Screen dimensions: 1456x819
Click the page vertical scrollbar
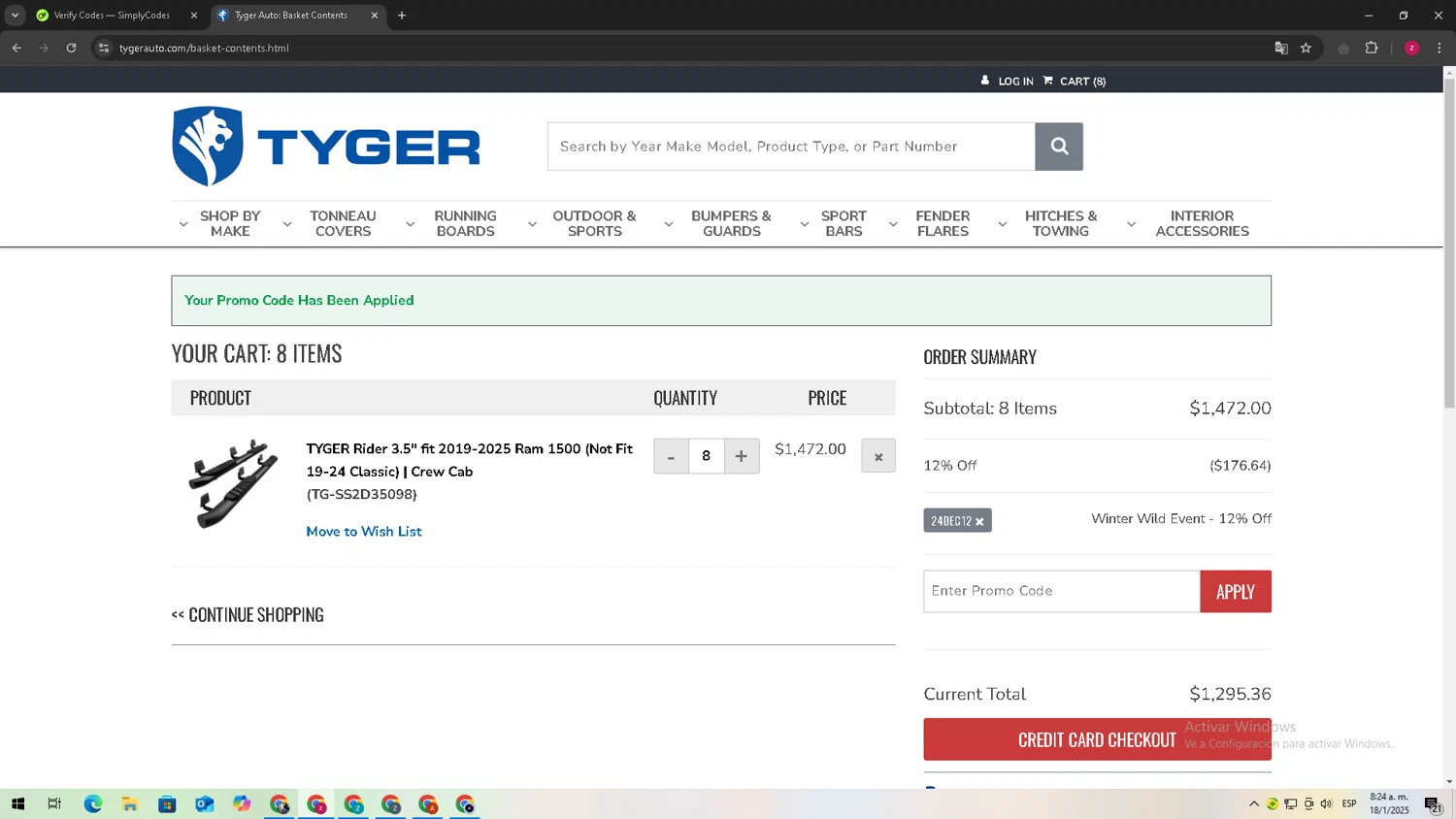tap(1449, 243)
